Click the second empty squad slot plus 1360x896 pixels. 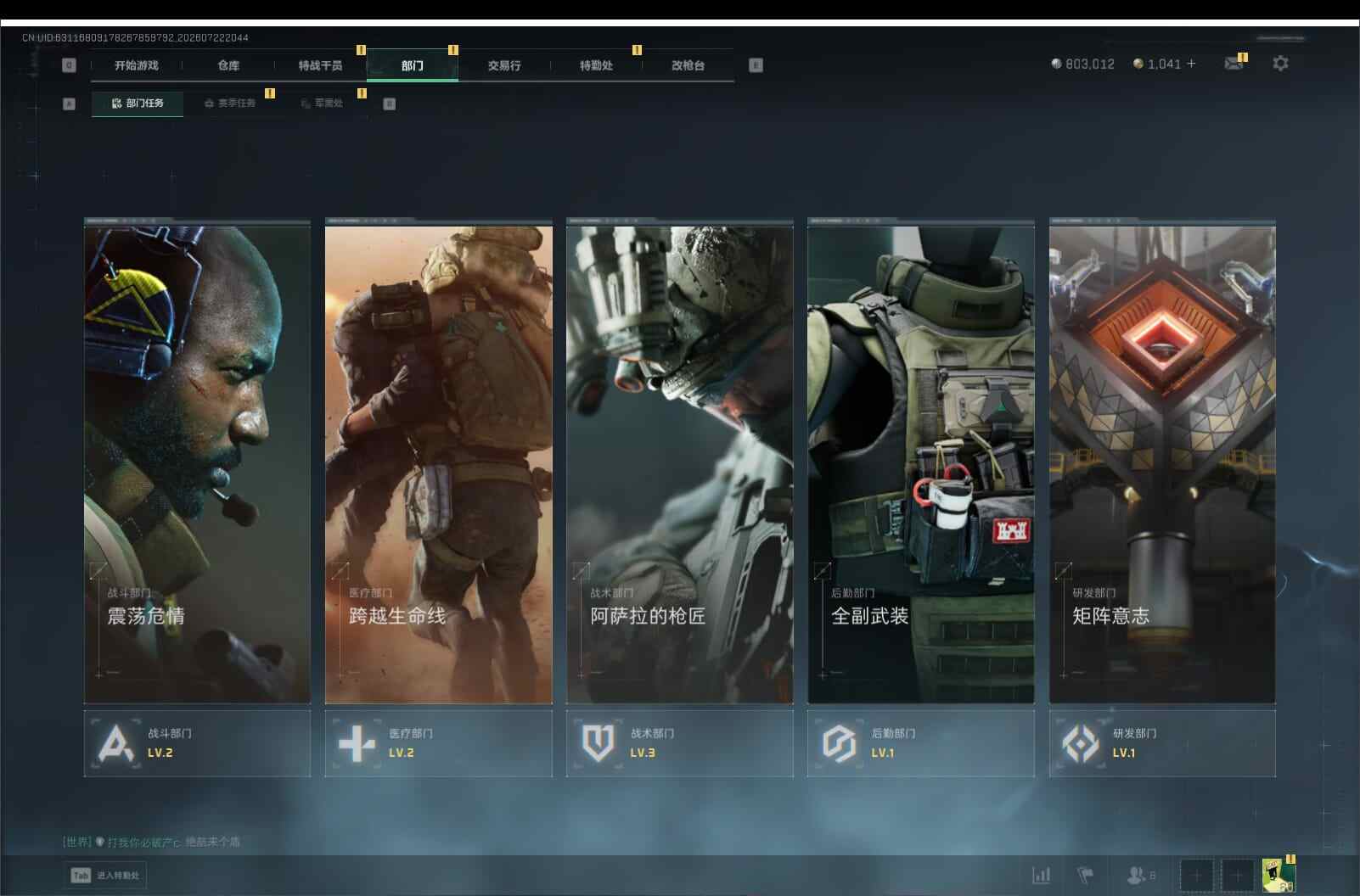[x=1237, y=875]
